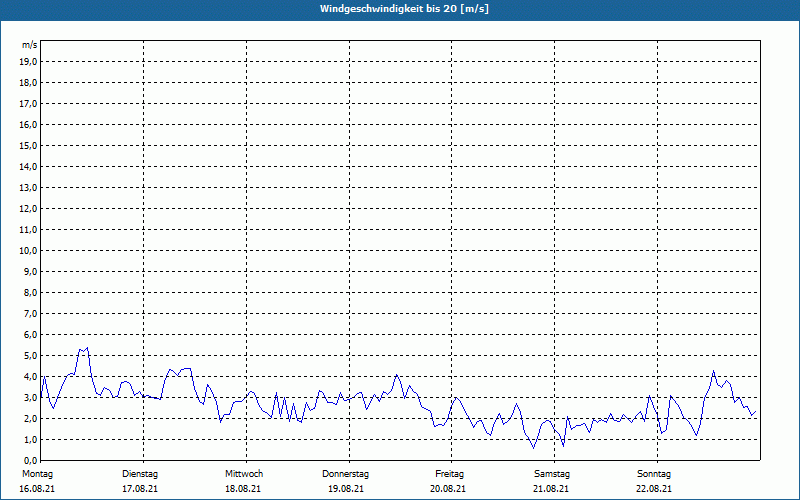Click the 16,0 axis label

point(28,124)
